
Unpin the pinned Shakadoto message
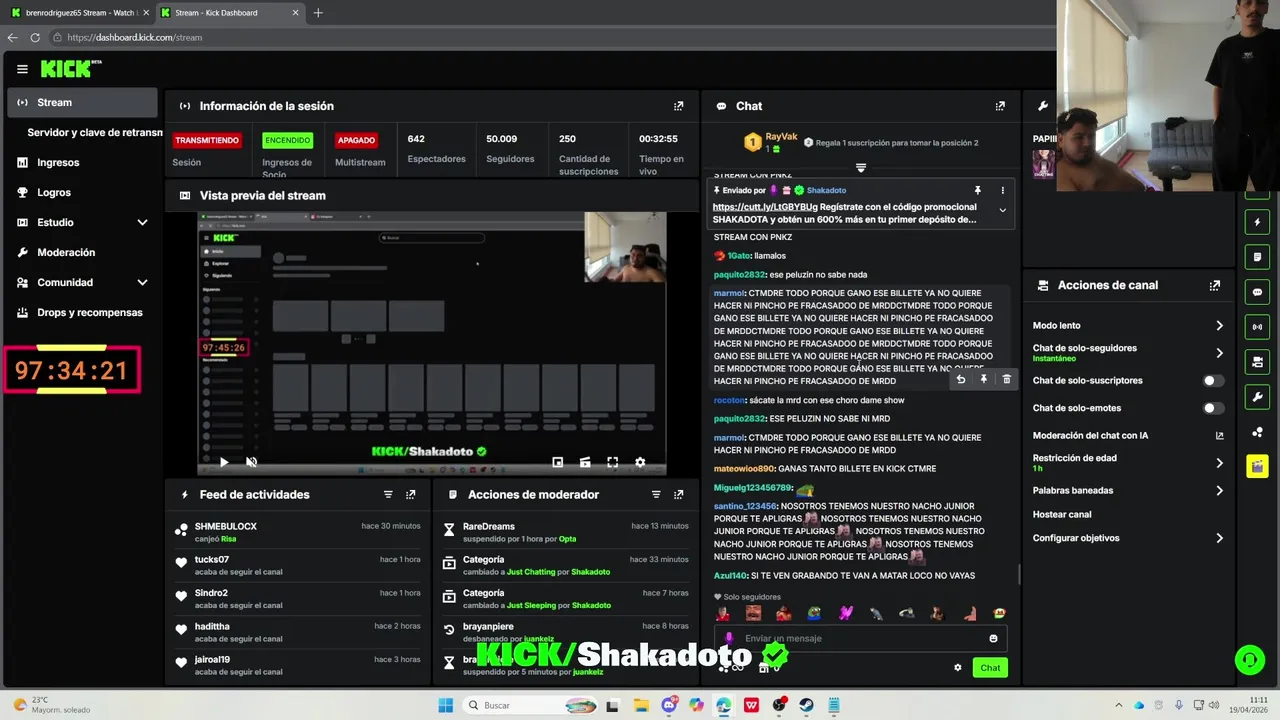(x=978, y=190)
